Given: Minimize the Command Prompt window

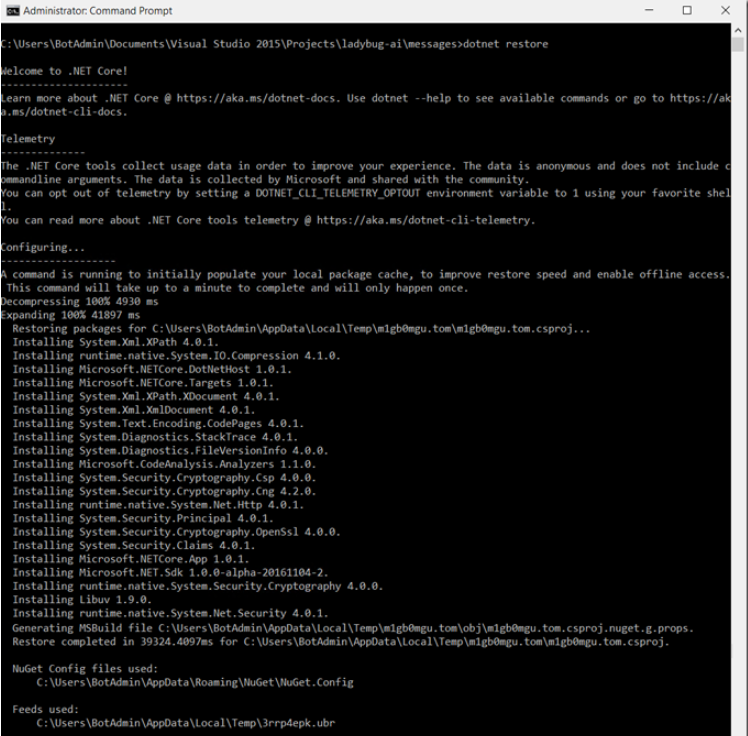Looking at the screenshot, I should tap(649, 10).
